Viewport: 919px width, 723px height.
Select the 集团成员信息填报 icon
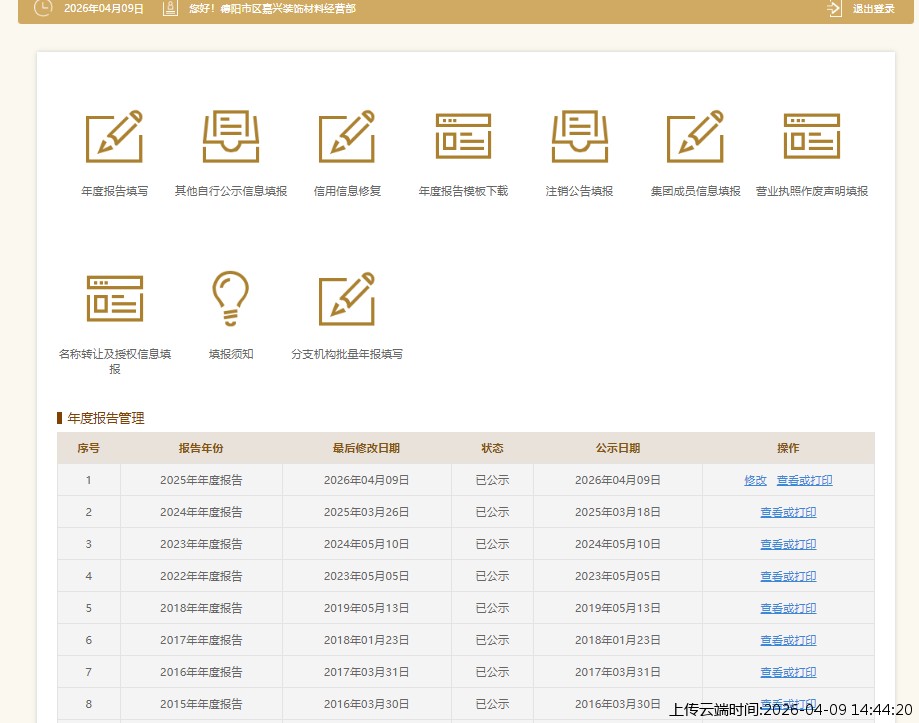pos(695,137)
